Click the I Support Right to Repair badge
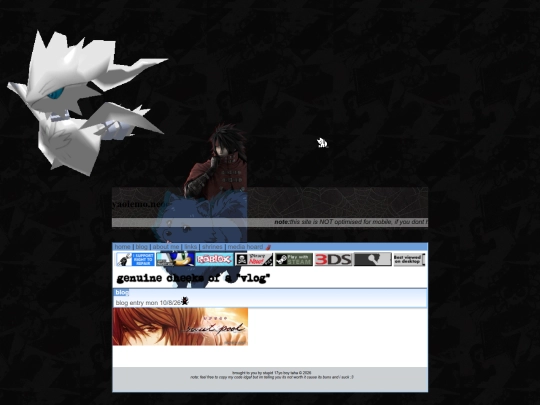This screenshot has width=540, height=405. click(x=135, y=259)
